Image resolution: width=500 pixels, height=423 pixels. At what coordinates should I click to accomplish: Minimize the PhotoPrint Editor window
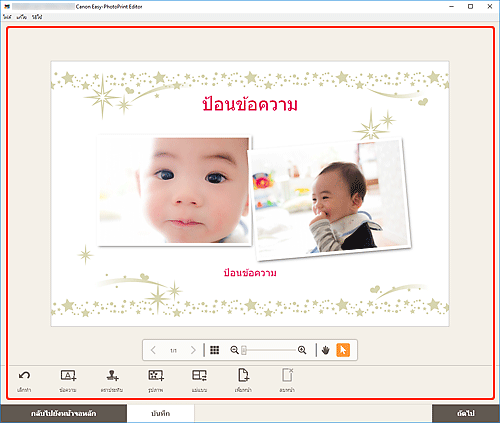pos(452,6)
